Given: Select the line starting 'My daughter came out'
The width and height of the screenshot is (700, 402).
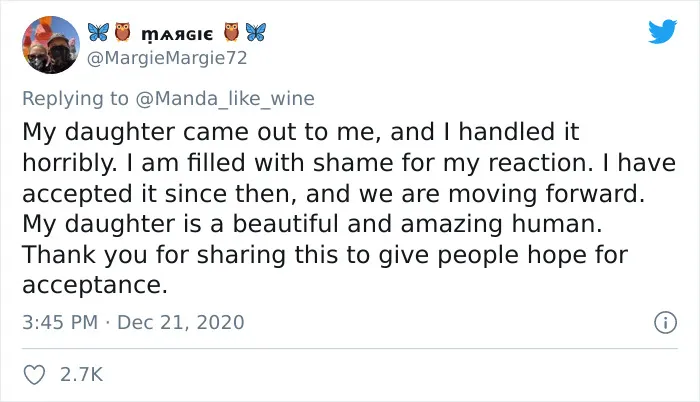Looking at the screenshot, I should (301, 132).
